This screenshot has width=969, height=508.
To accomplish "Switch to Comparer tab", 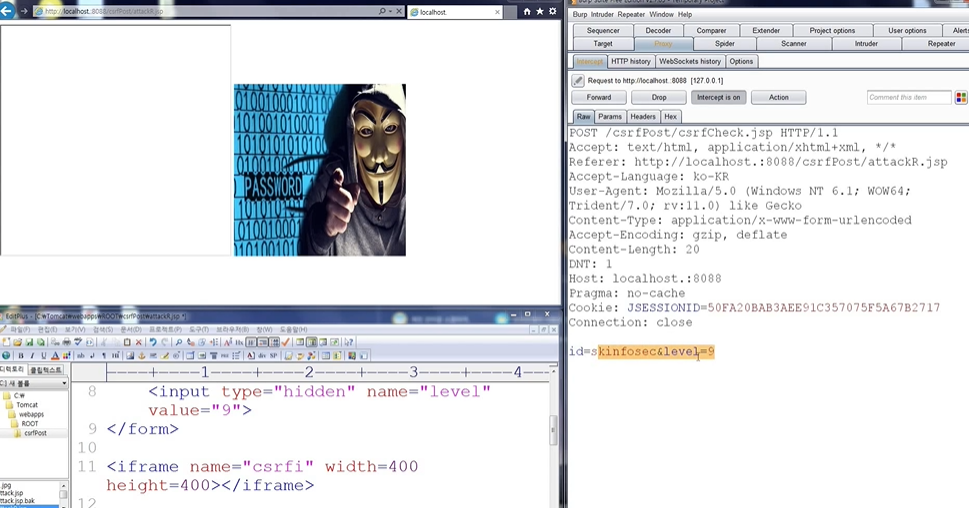I will (x=711, y=30).
